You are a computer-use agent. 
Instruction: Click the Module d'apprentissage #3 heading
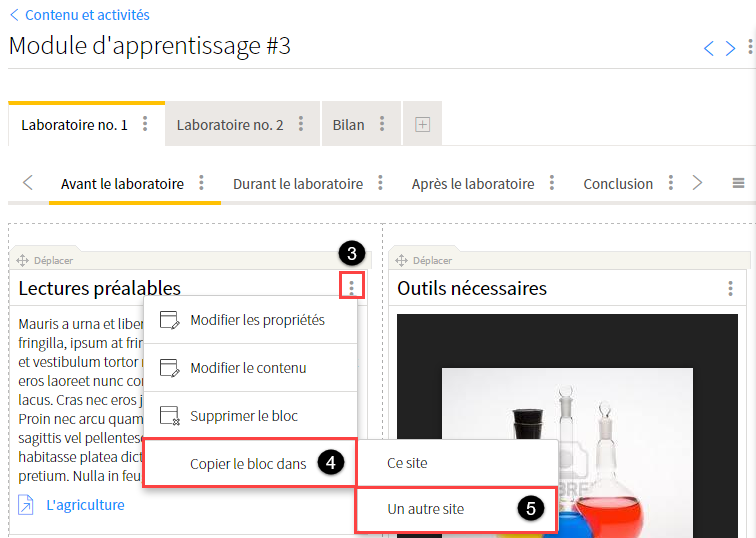(x=150, y=46)
